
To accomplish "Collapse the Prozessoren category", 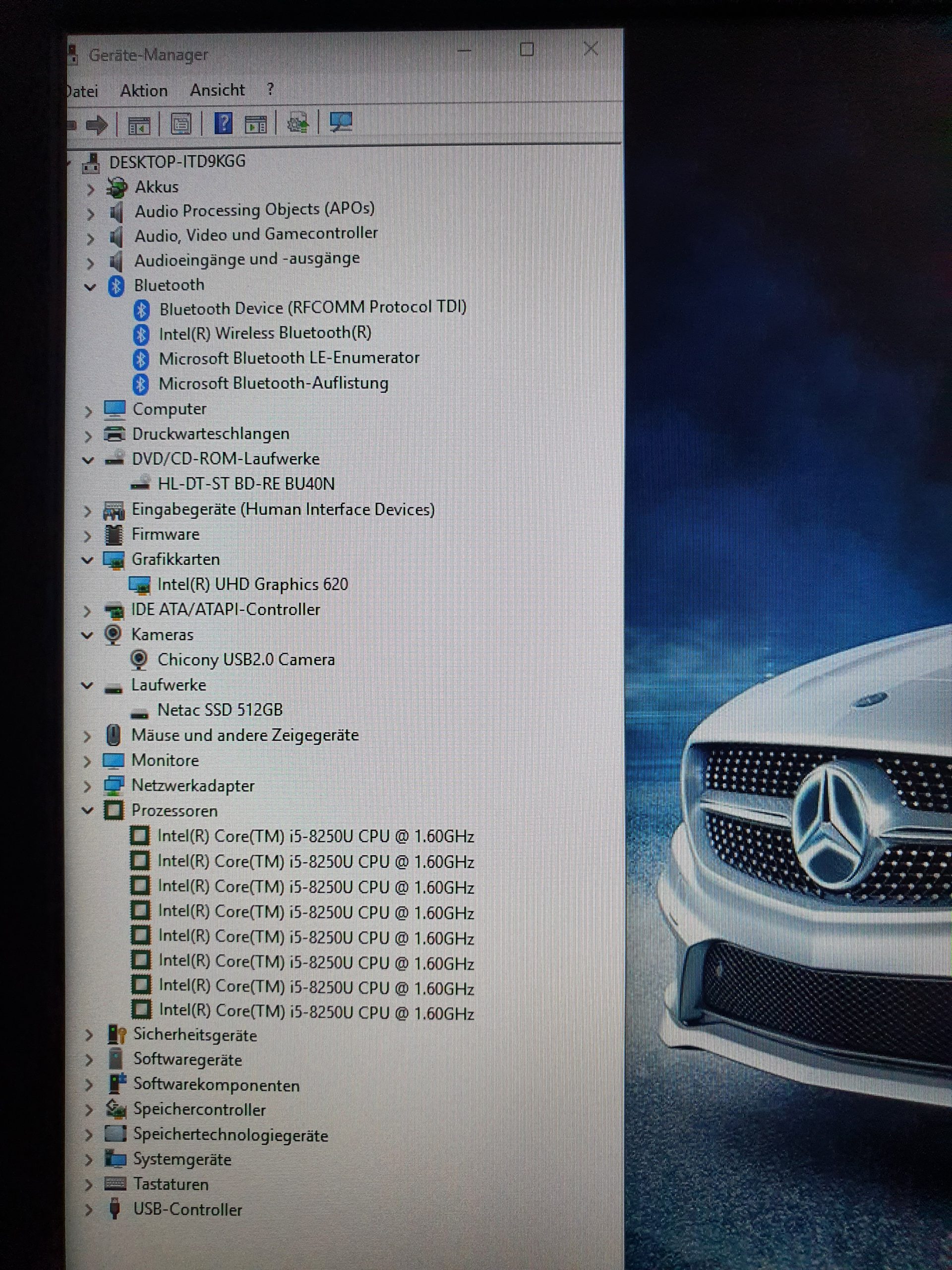I will point(87,811).
